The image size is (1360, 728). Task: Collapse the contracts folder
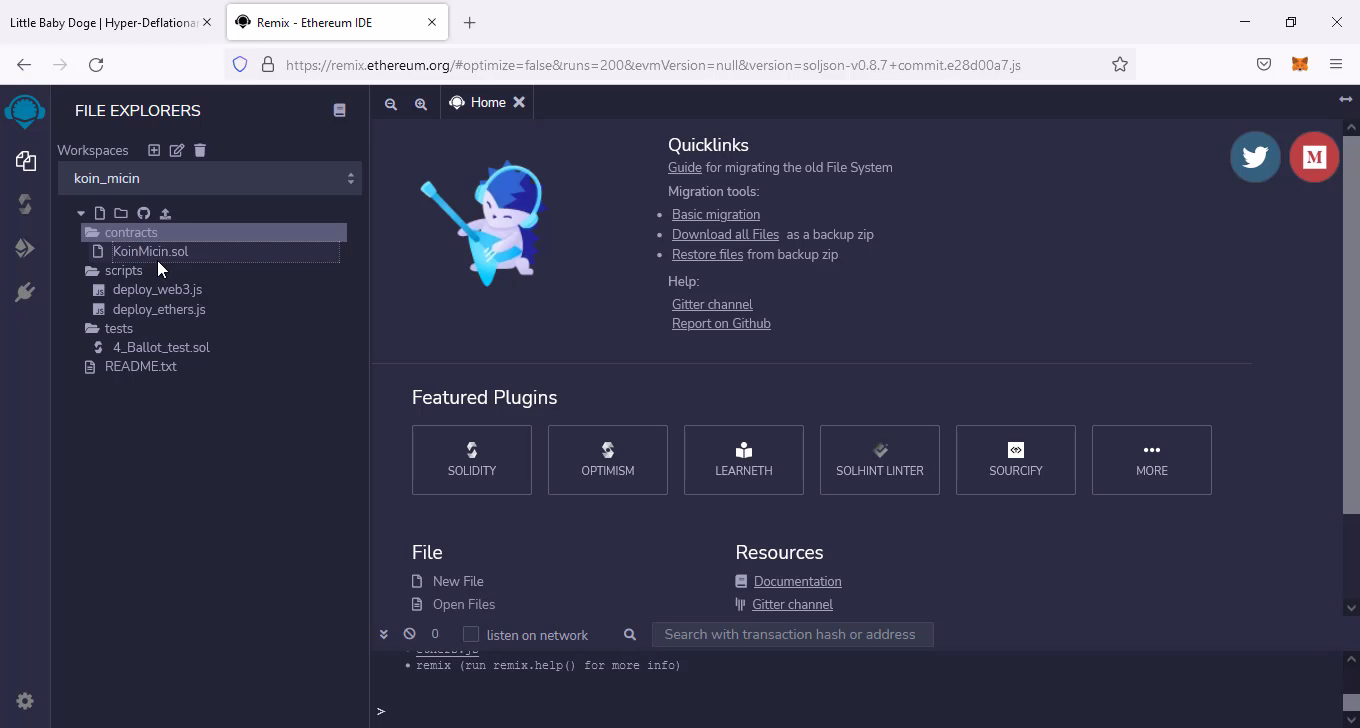coord(130,232)
